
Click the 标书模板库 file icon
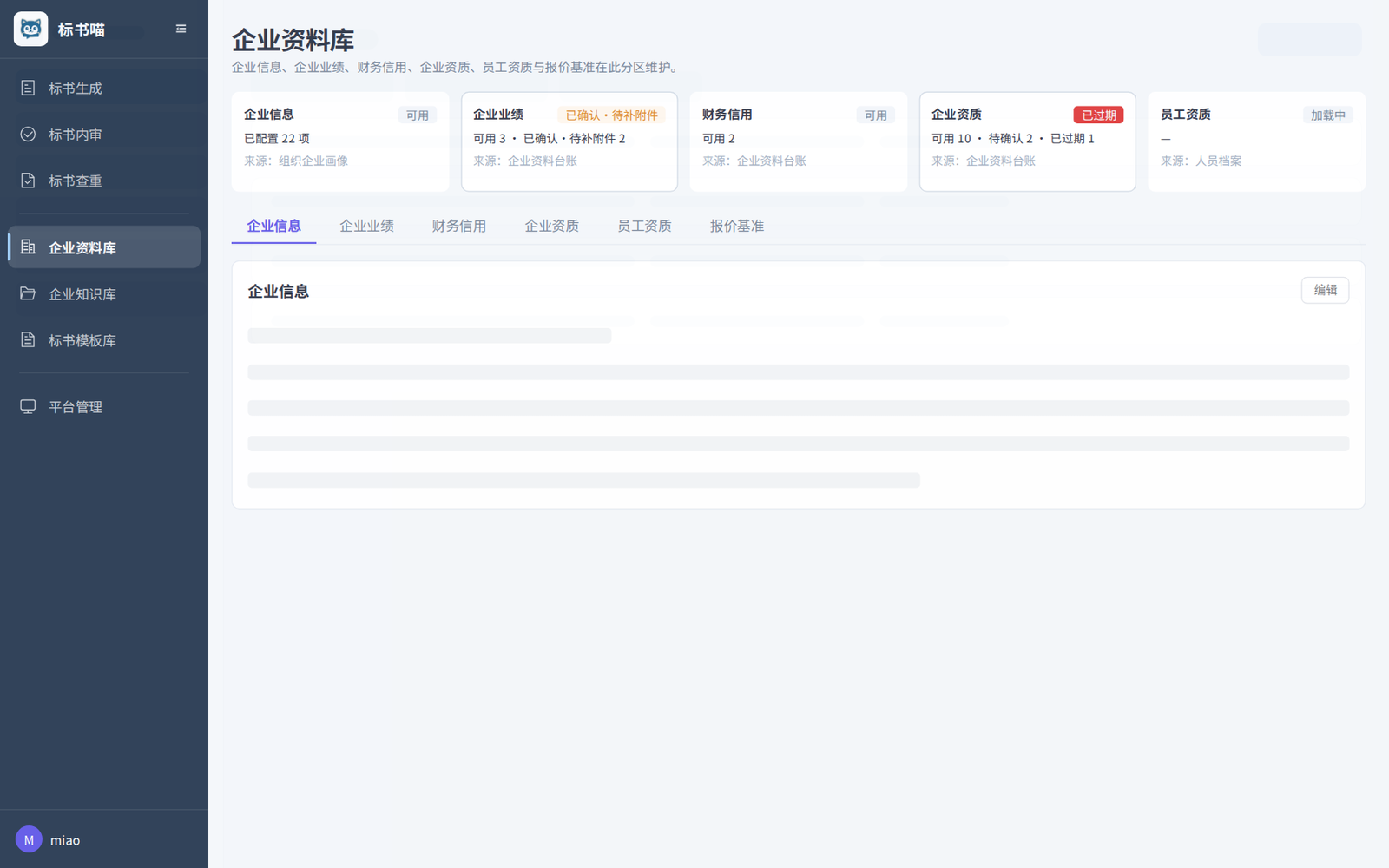click(x=28, y=340)
